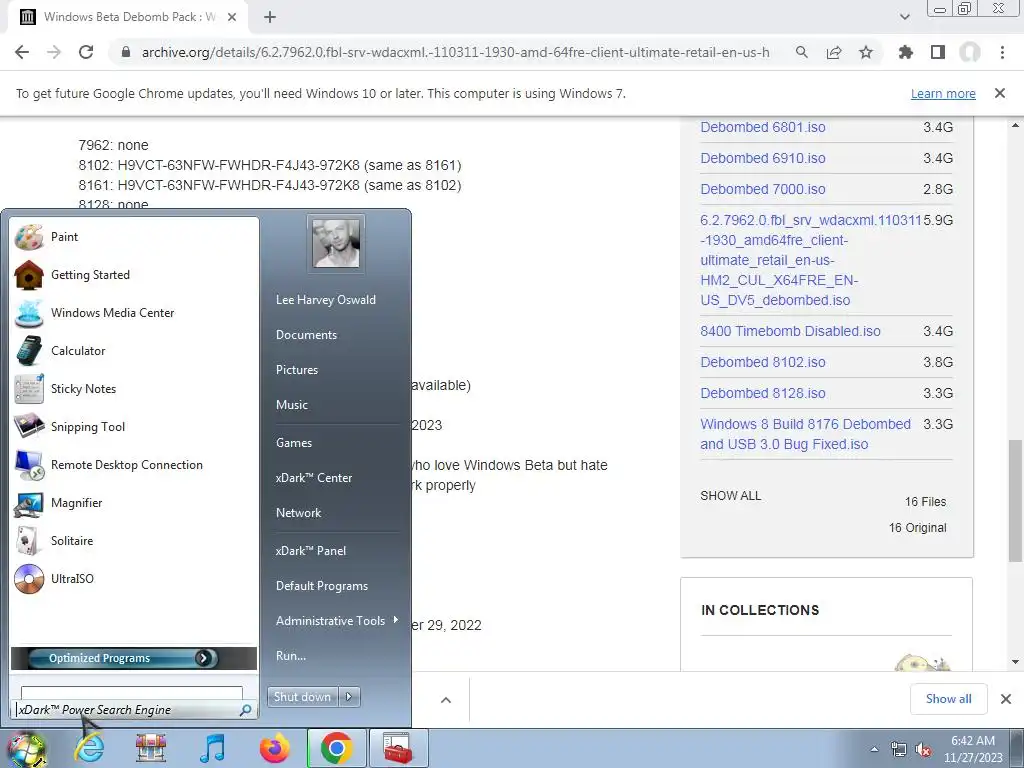Click the Windows Start orb
The image size is (1024, 768).
[x=26, y=749]
